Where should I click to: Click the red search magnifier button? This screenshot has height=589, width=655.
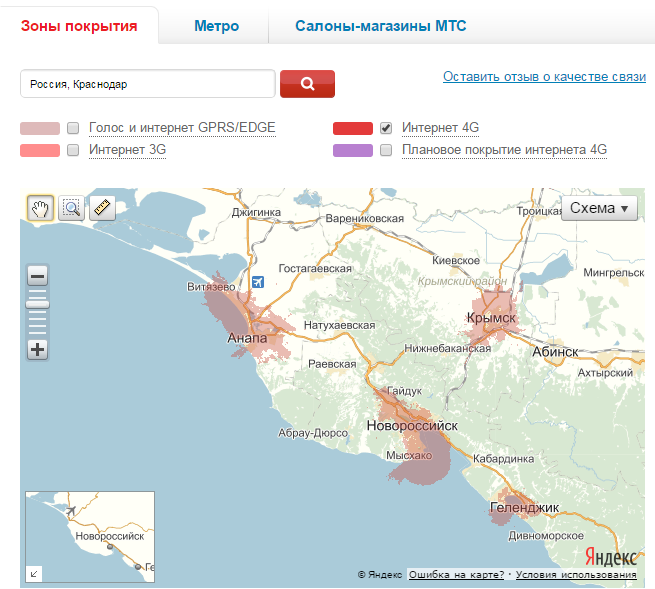pyautogui.click(x=307, y=84)
